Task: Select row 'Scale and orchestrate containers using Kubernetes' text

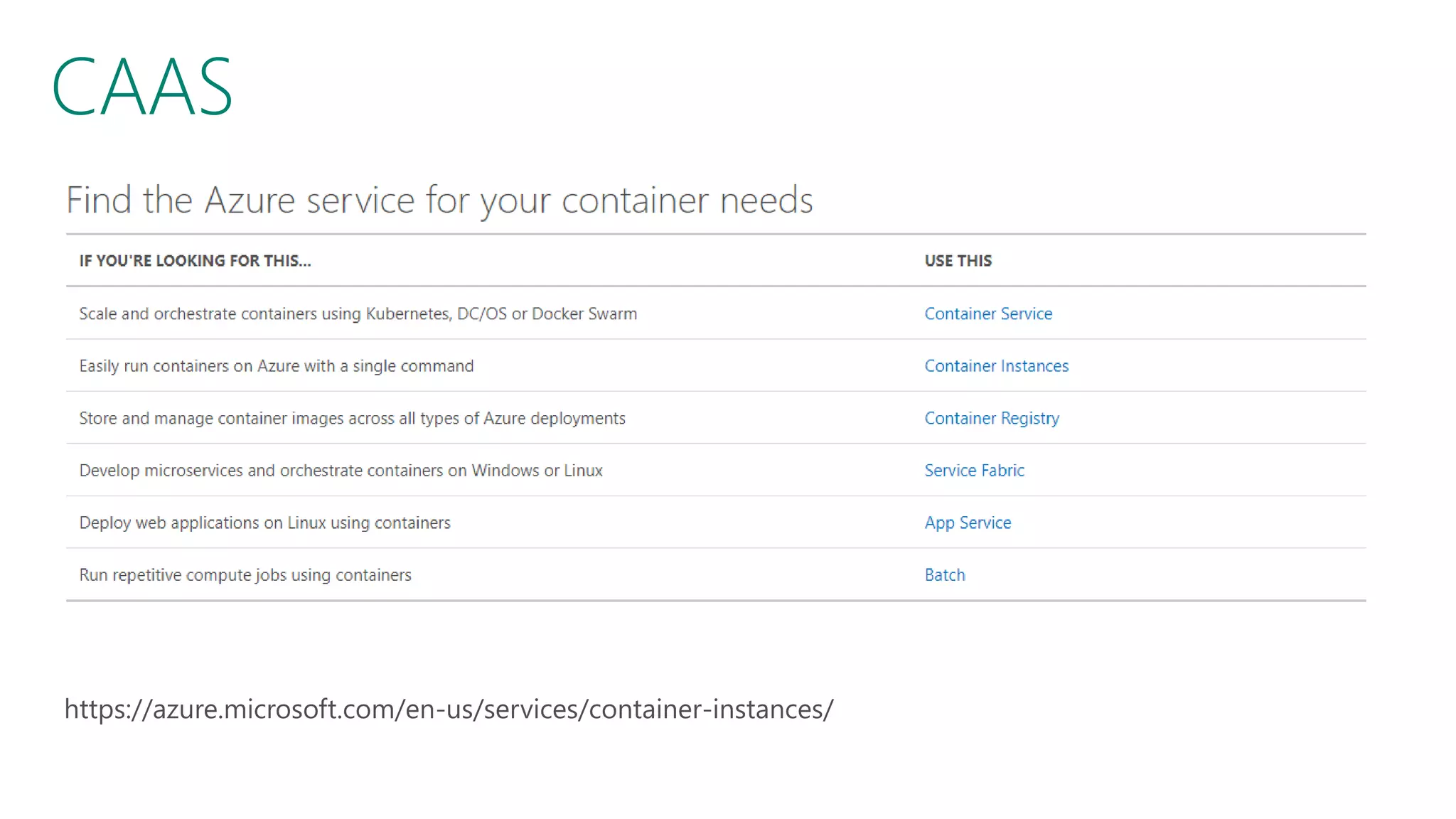Action: pyautogui.click(x=358, y=314)
